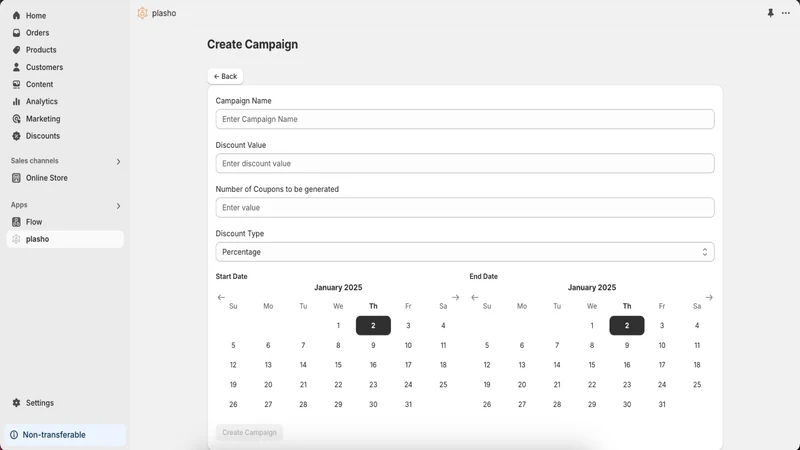Click the Settings gear icon
The height and width of the screenshot is (450, 800).
coord(16,403)
